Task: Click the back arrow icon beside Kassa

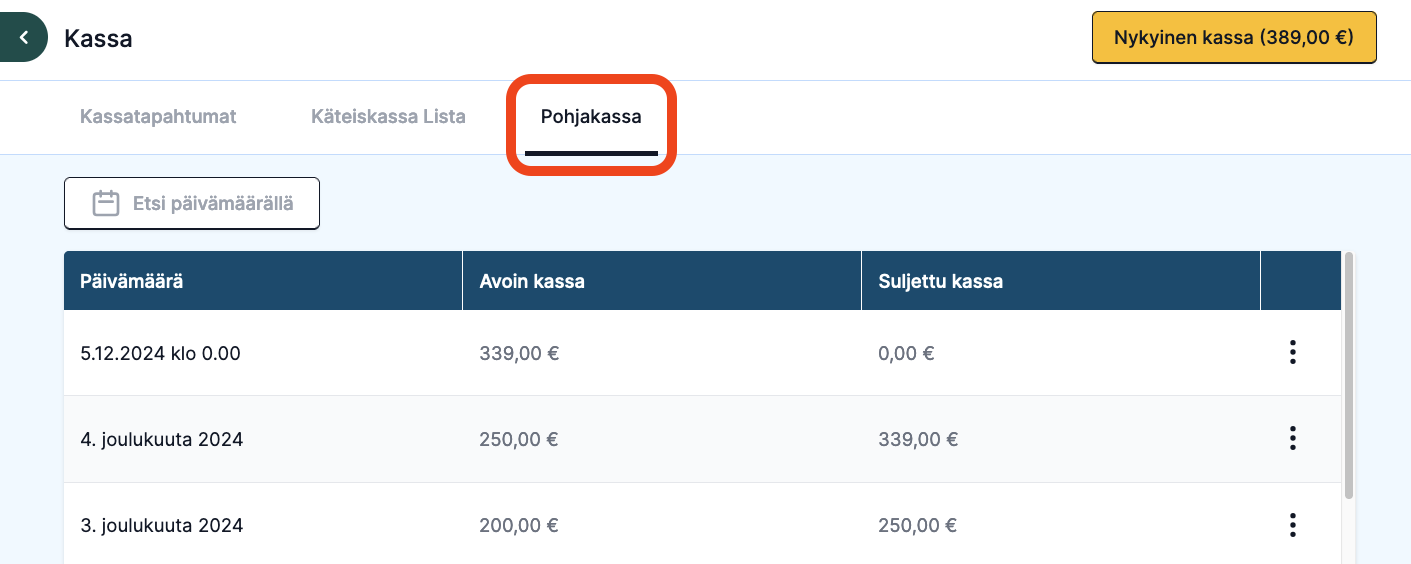Action: coord(23,38)
